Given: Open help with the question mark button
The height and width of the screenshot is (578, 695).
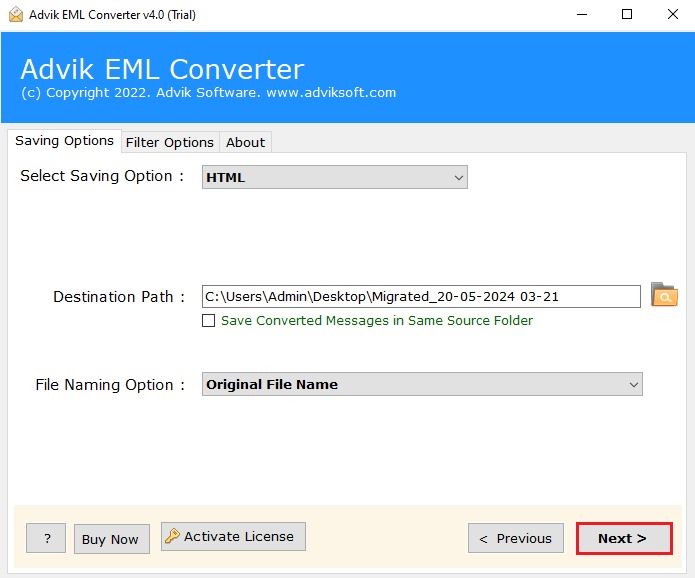Looking at the screenshot, I should (x=46, y=538).
